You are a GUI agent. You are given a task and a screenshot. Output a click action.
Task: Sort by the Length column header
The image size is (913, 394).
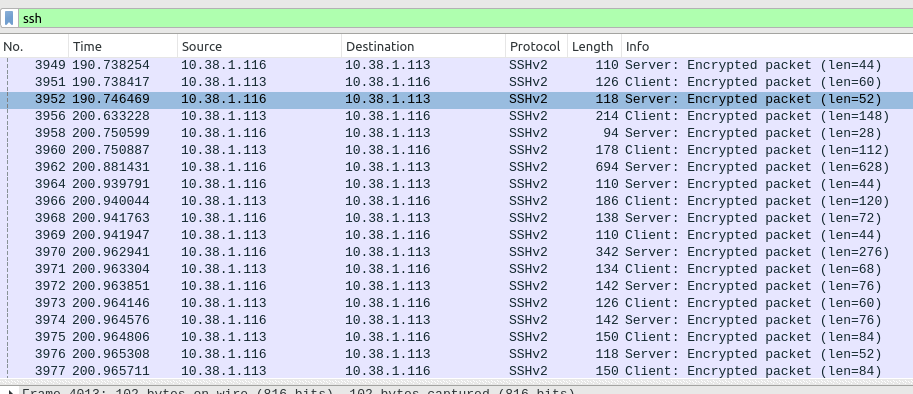pyautogui.click(x=594, y=47)
